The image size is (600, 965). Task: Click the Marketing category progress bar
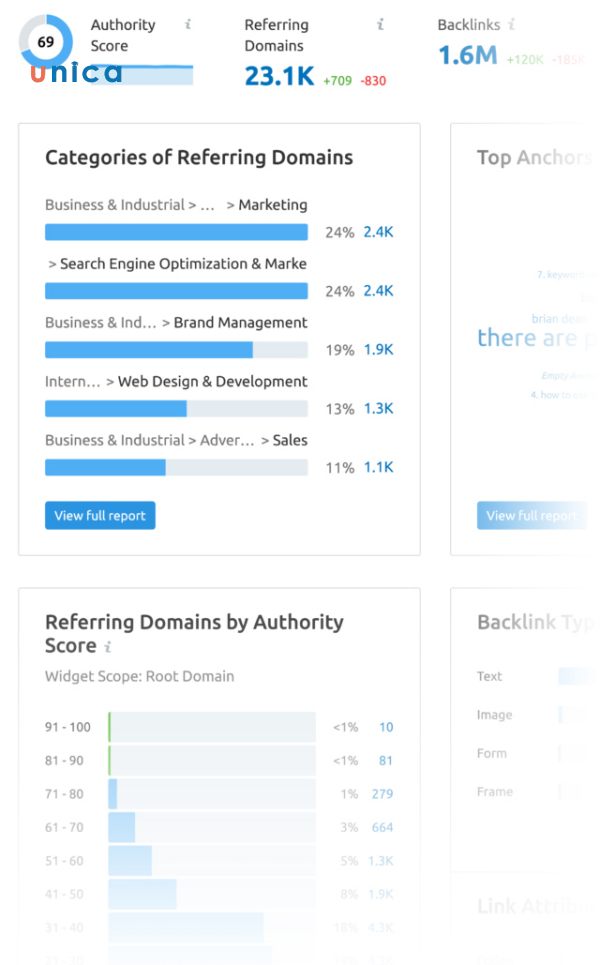[176, 232]
